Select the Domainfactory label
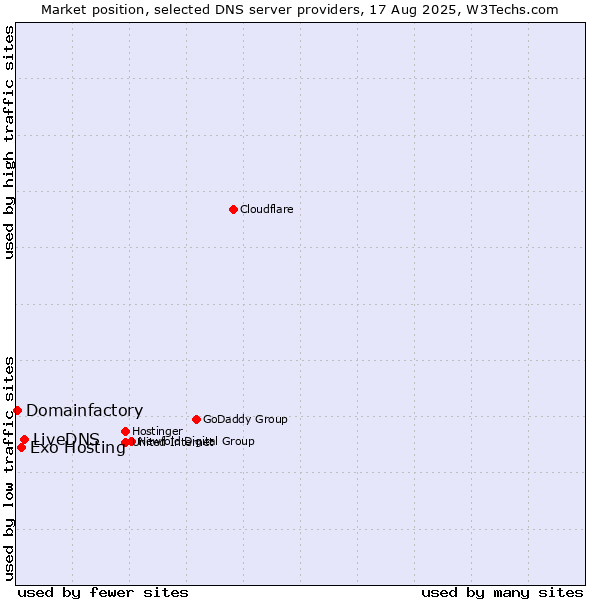This screenshot has height=600, width=600. pos(85,410)
